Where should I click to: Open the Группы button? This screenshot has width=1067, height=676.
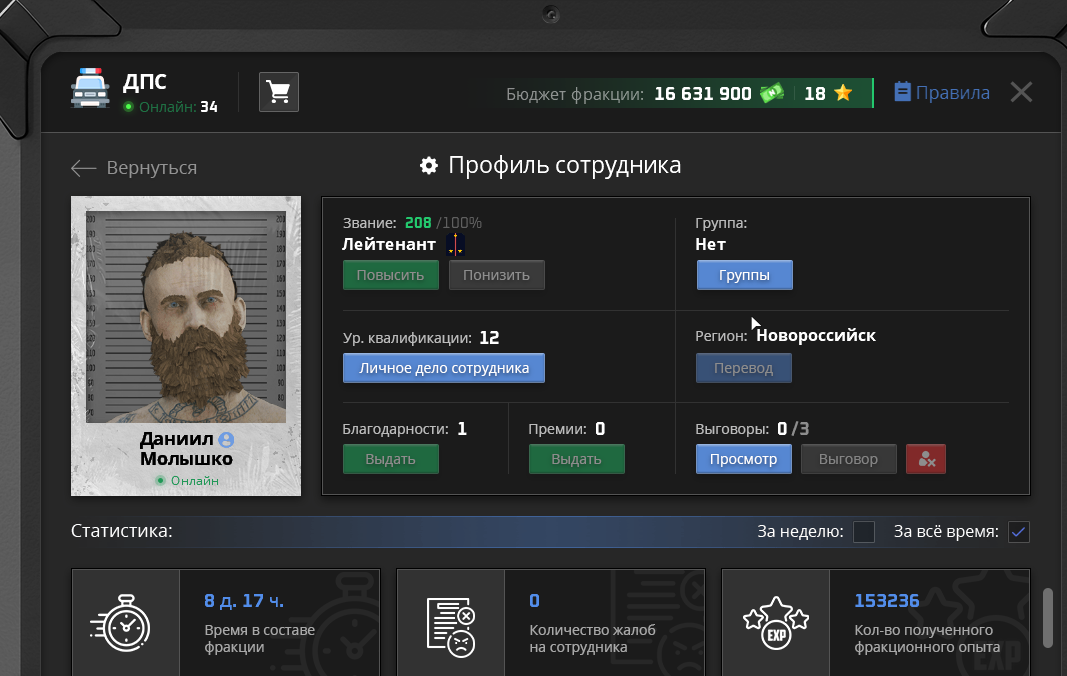coord(744,275)
